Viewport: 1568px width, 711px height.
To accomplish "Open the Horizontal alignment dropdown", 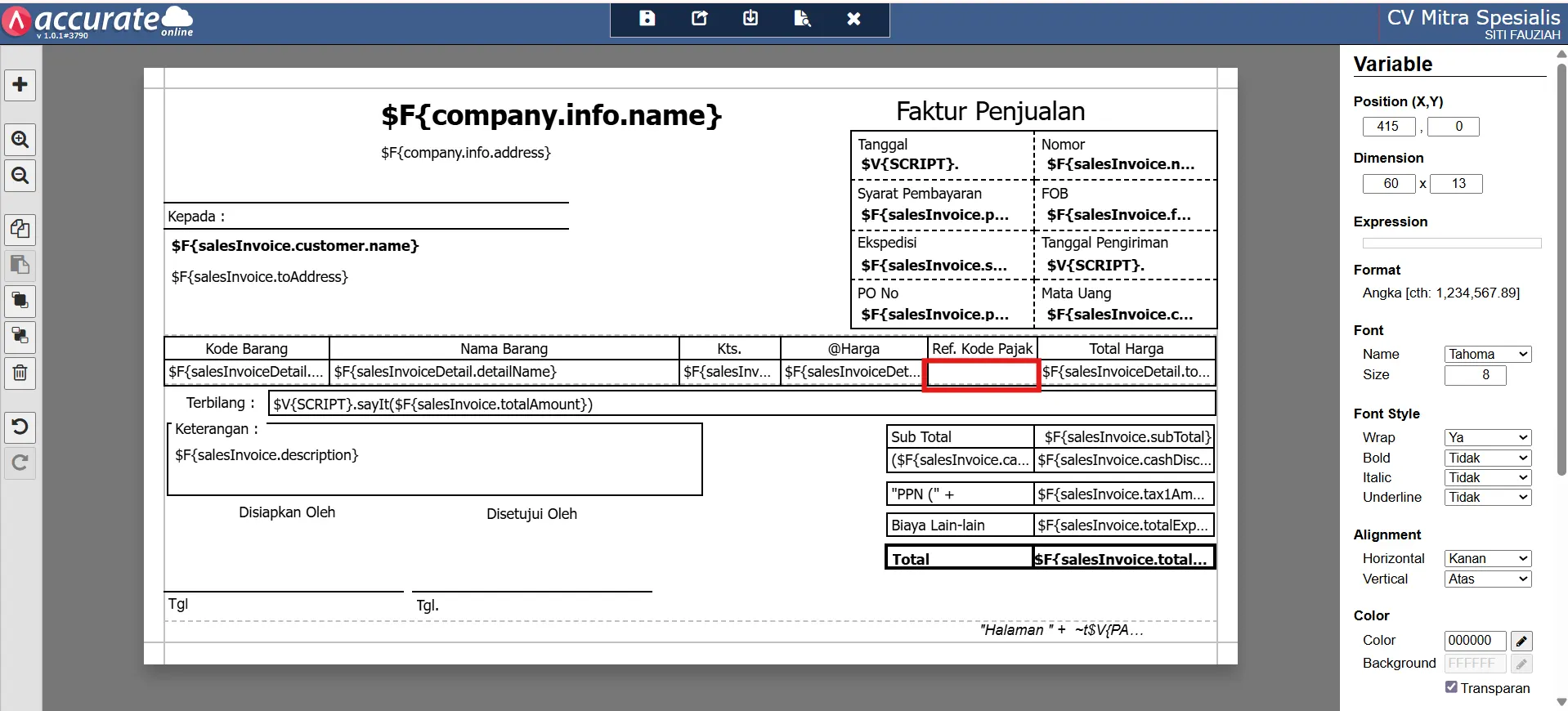I will pos(1488,559).
